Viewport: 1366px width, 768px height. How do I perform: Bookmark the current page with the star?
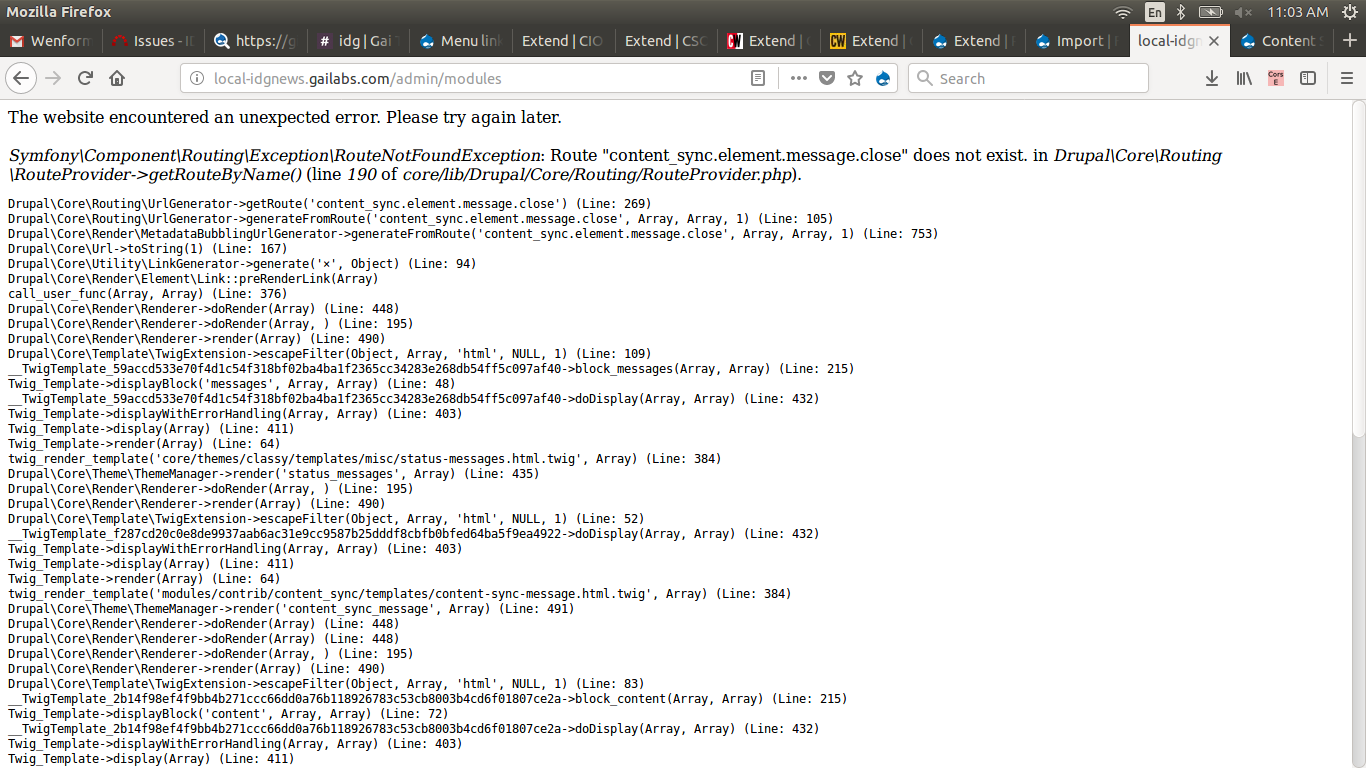pos(854,78)
